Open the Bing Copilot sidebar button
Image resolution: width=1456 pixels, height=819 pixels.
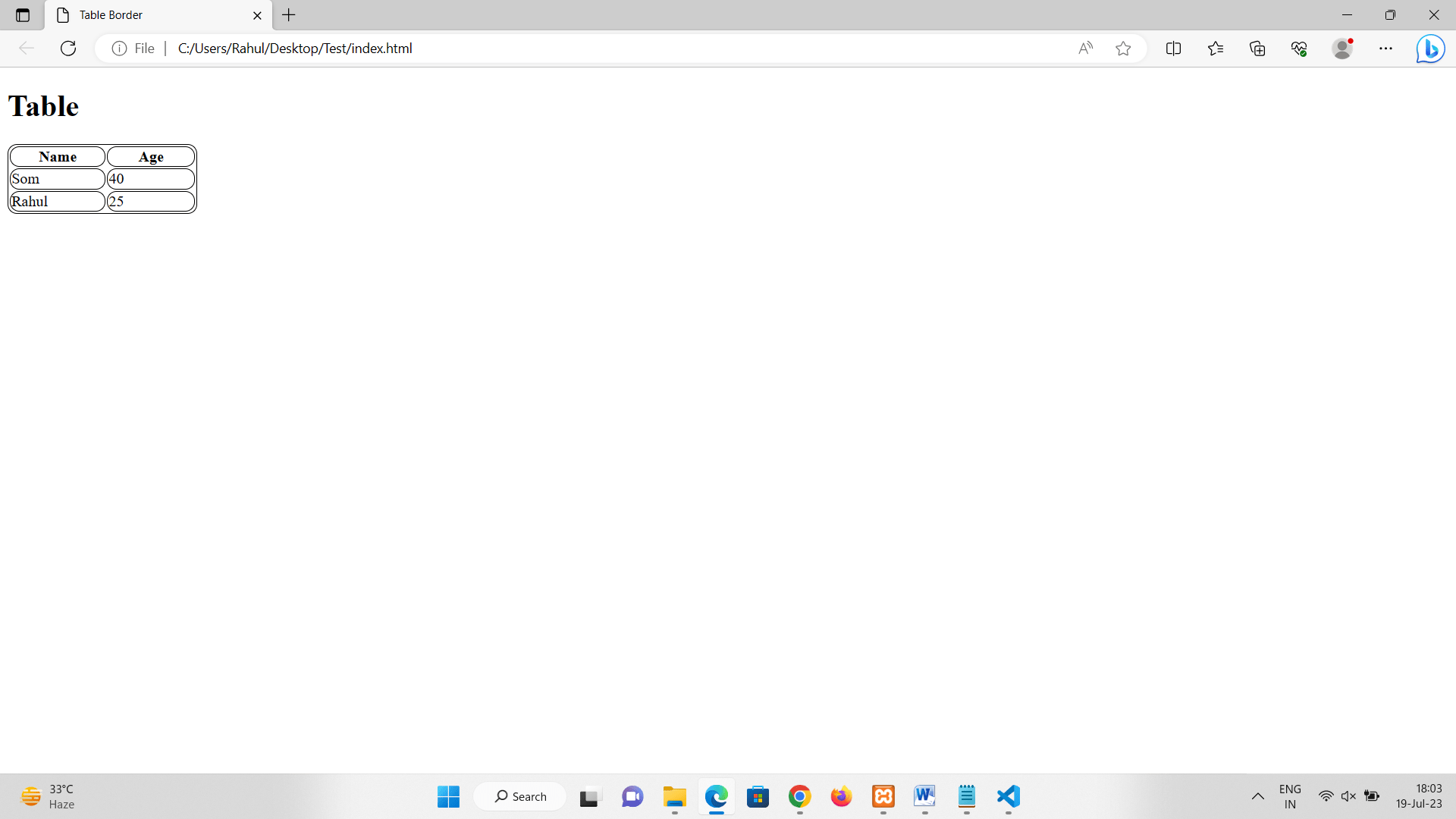(x=1430, y=49)
